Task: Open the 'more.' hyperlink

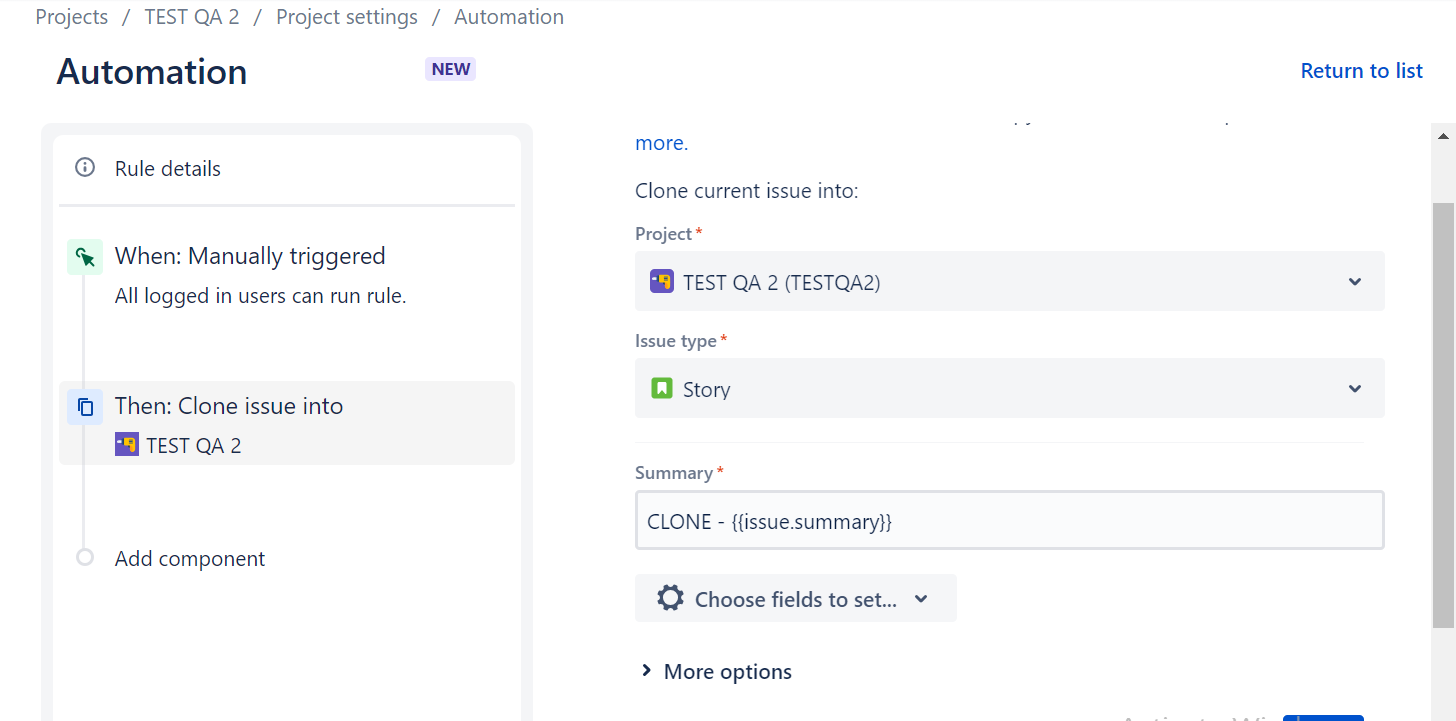Action: pos(659,143)
